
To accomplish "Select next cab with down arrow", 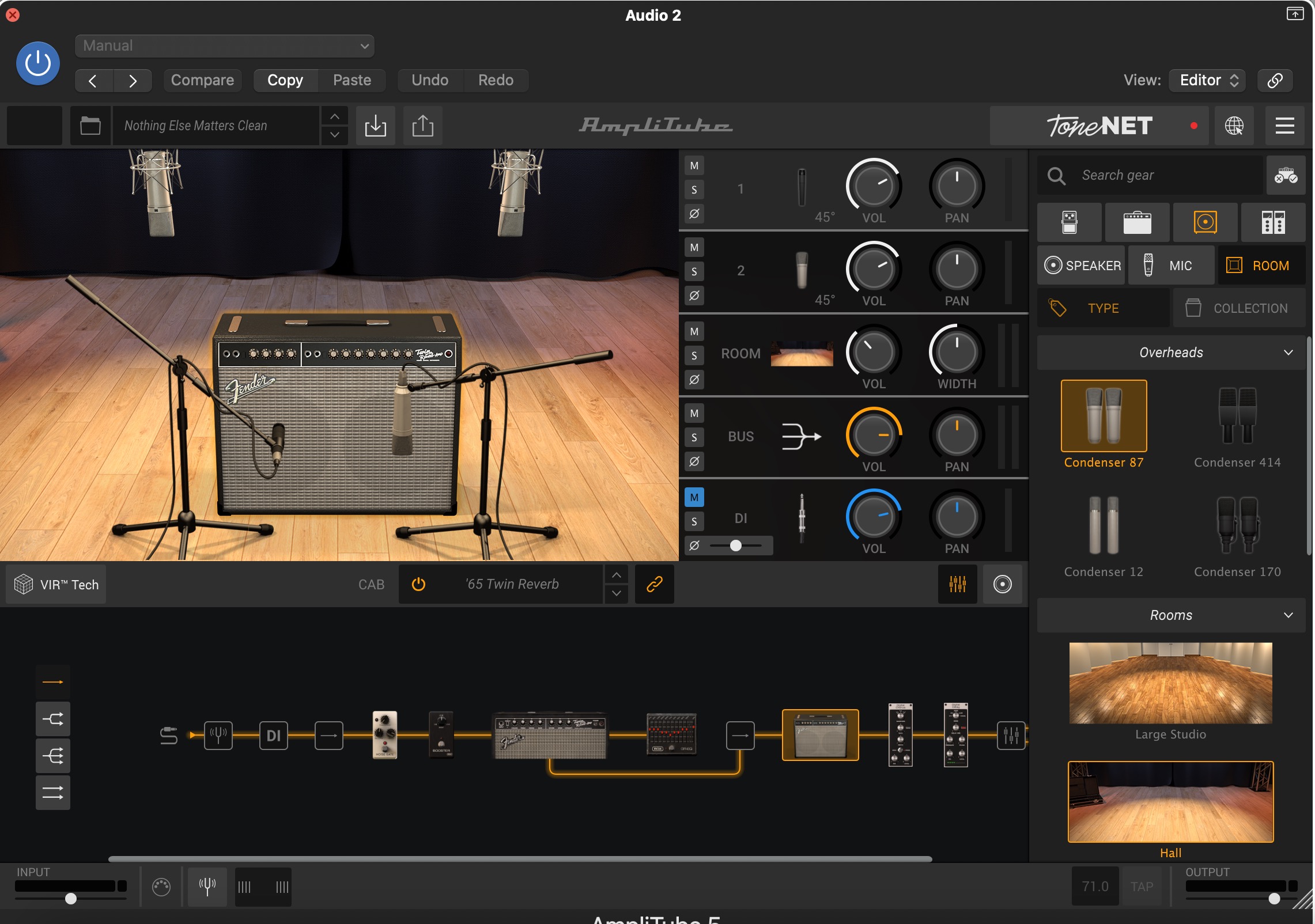I will click(617, 593).
